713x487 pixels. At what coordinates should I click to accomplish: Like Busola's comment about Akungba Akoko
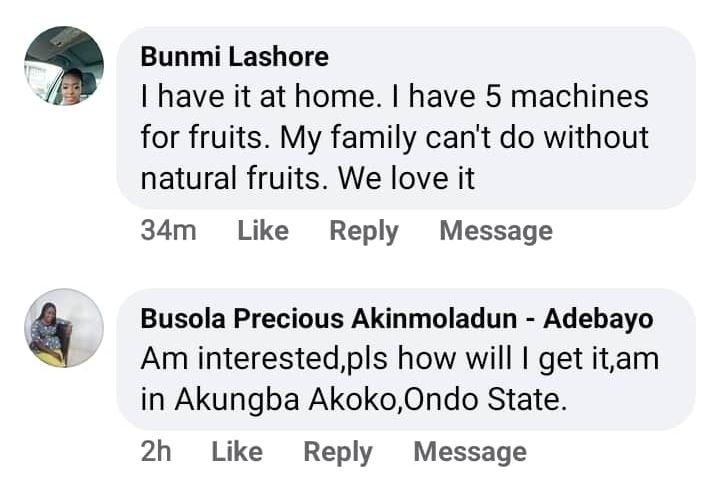[x=237, y=452]
